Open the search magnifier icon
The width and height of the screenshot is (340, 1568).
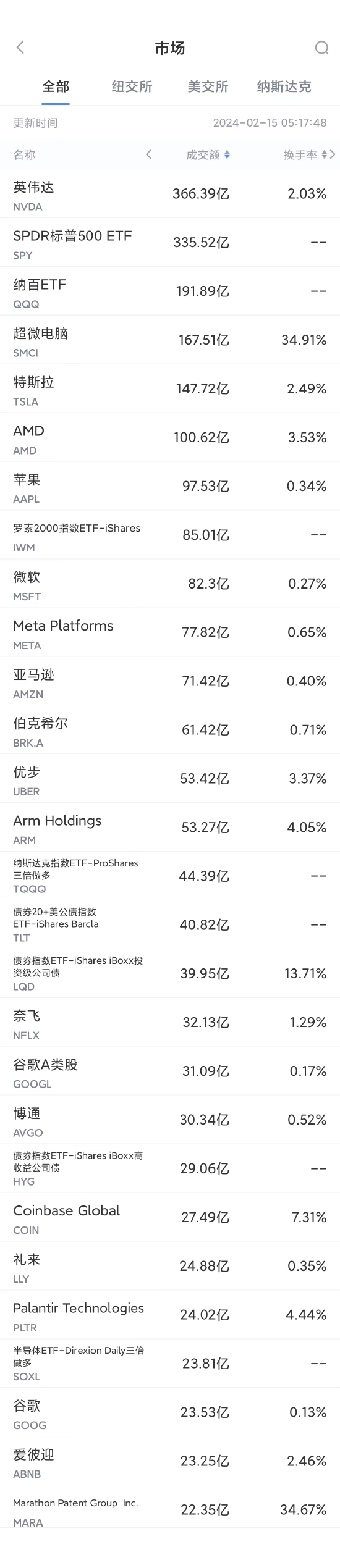[x=321, y=48]
